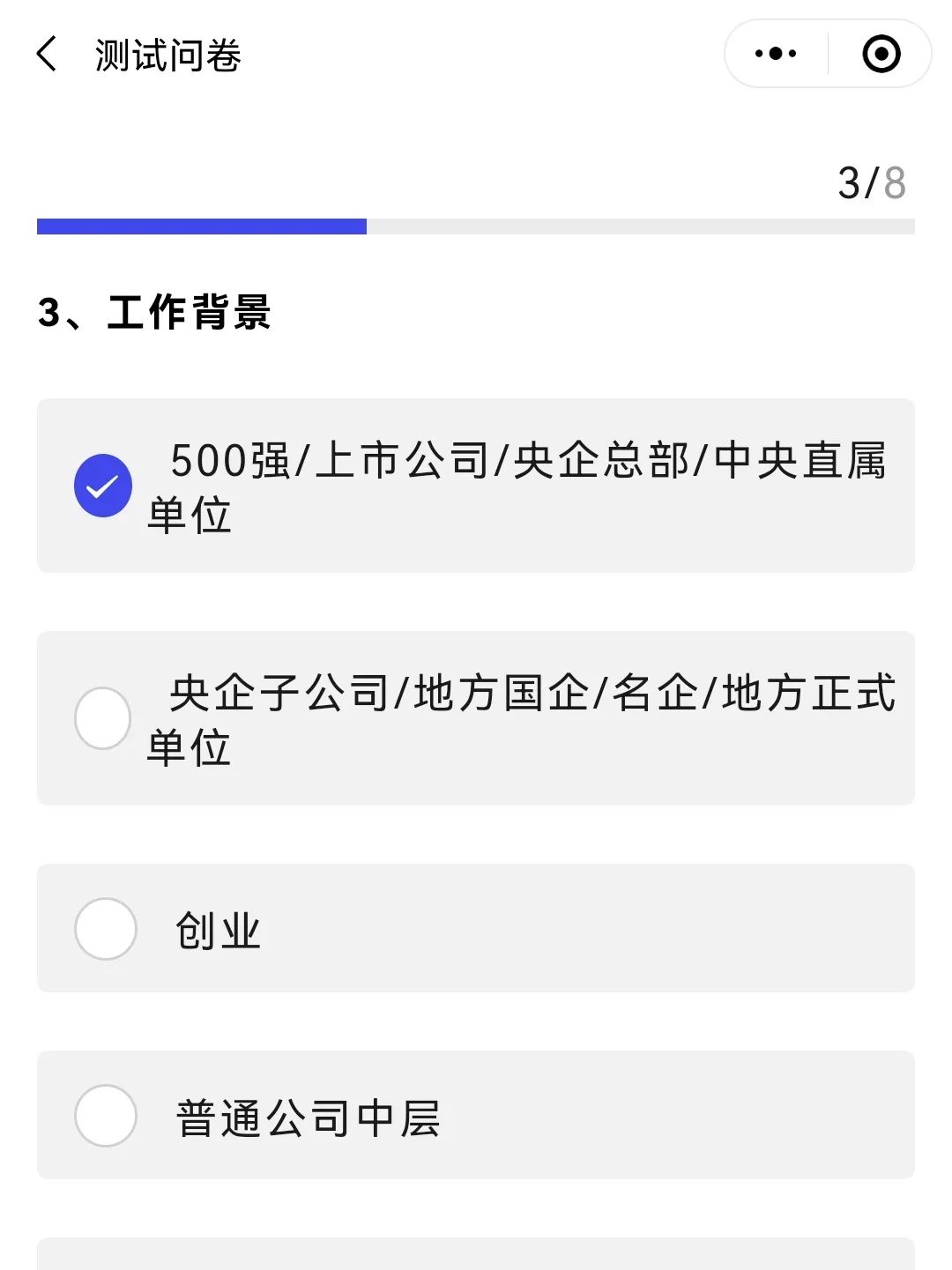This screenshot has height=1270, width=952.
Task: Tap the 测试问卷 page title
Action: tap(168, 56)
